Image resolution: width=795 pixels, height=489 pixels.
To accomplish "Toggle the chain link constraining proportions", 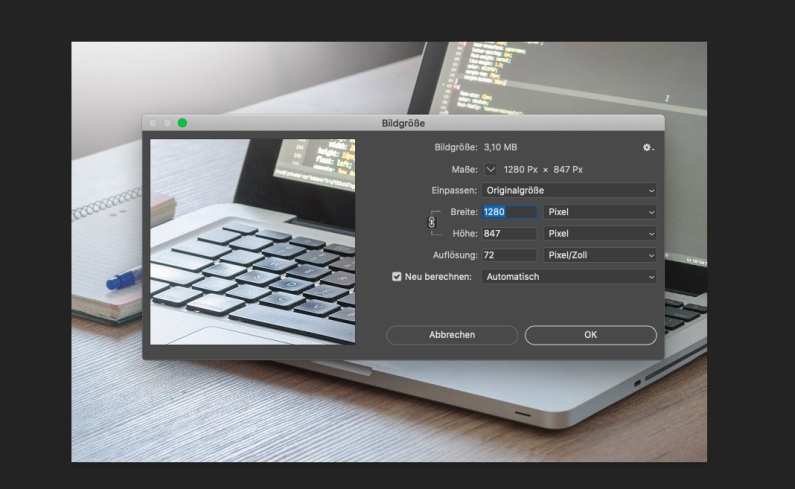I will 431,222.
